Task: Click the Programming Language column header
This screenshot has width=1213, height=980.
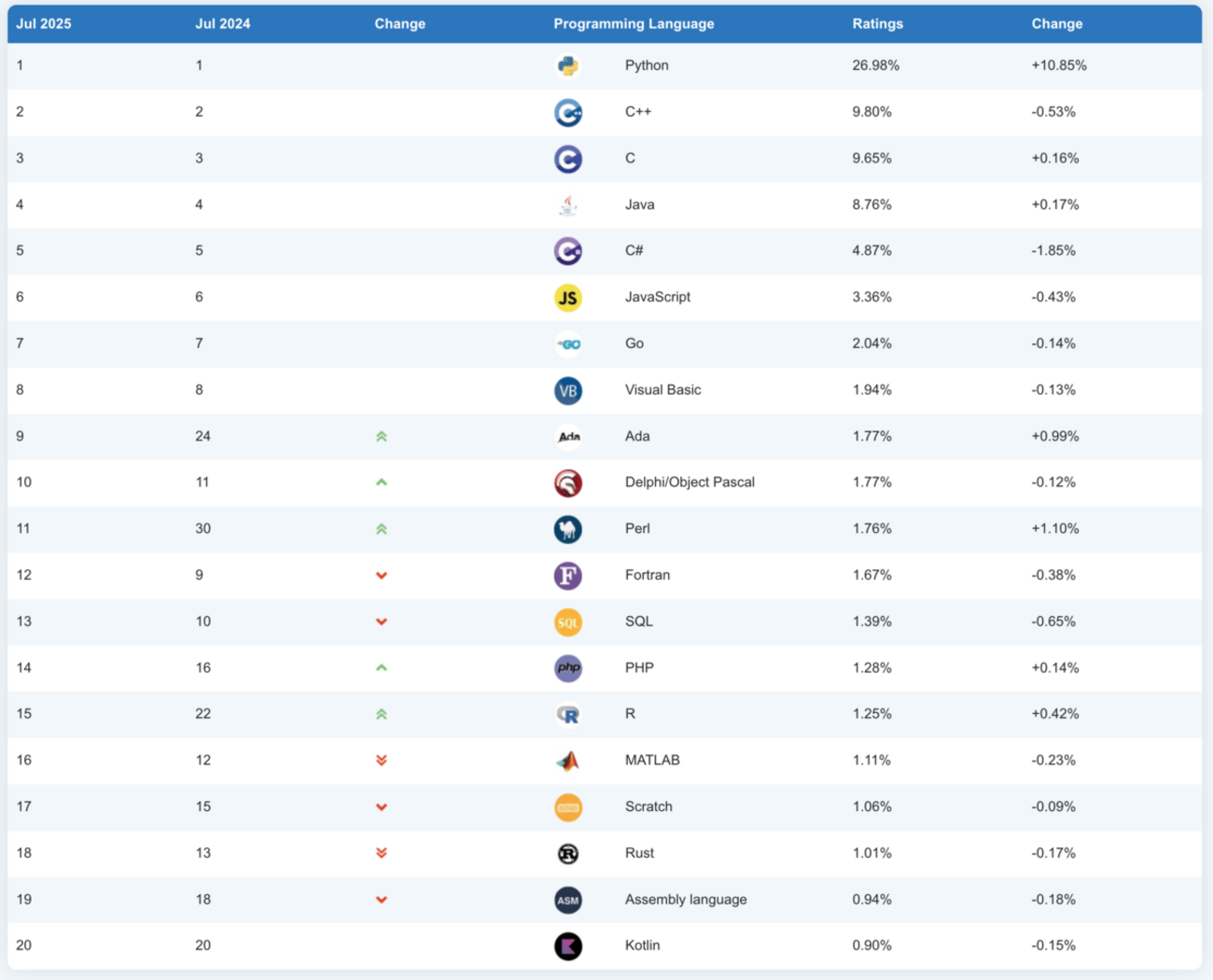Action: pyautogui.click(x=634, y=24)
